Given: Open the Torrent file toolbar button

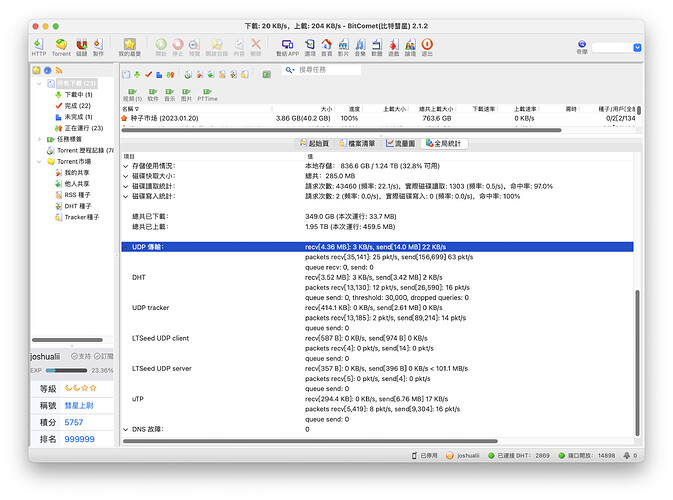Looking at the screenshot, I should [x=61, y=47].
